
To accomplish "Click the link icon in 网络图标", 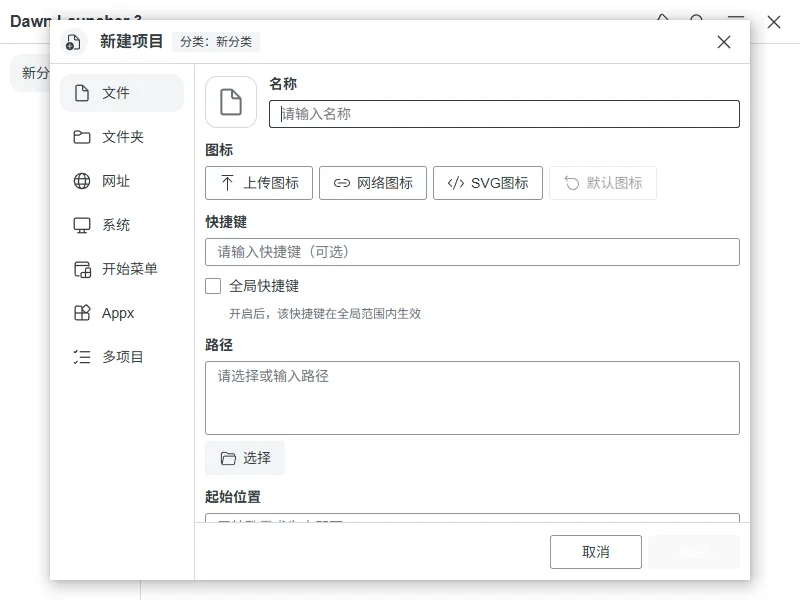I will 341,183.
